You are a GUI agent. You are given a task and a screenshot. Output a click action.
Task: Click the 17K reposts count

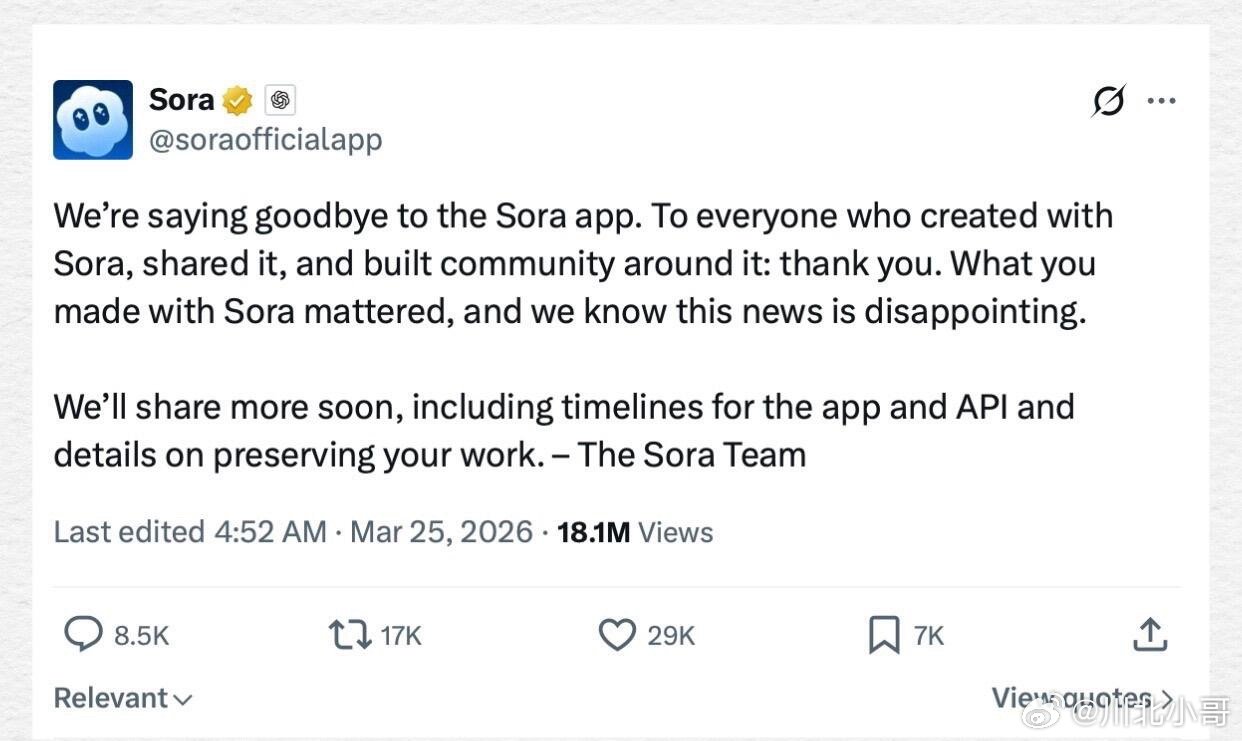[398, 634]
